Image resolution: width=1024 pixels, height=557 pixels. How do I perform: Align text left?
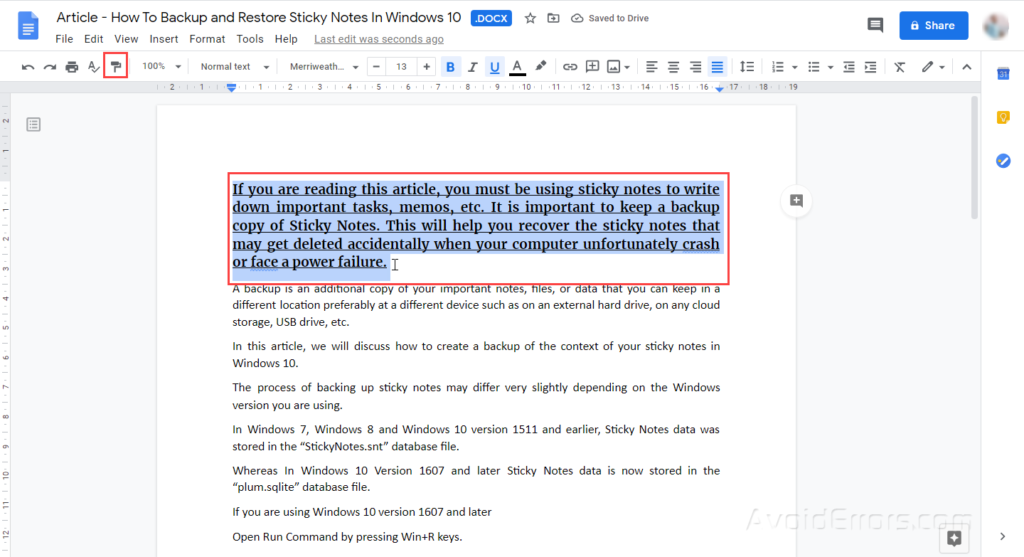(x=651, y=67)
